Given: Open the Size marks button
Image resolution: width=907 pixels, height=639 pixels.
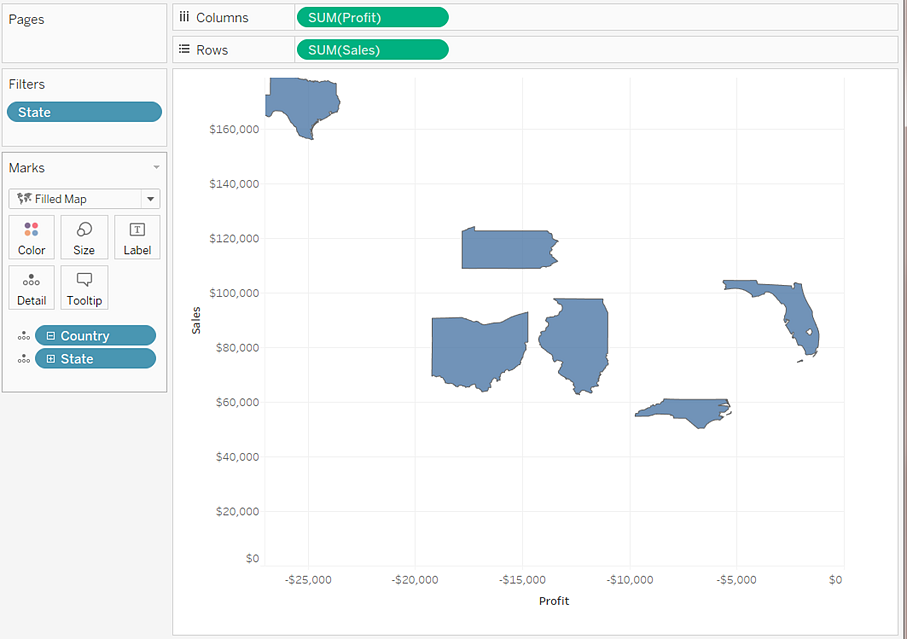Looking at the screenshot, I should click(x=84, y=238).
